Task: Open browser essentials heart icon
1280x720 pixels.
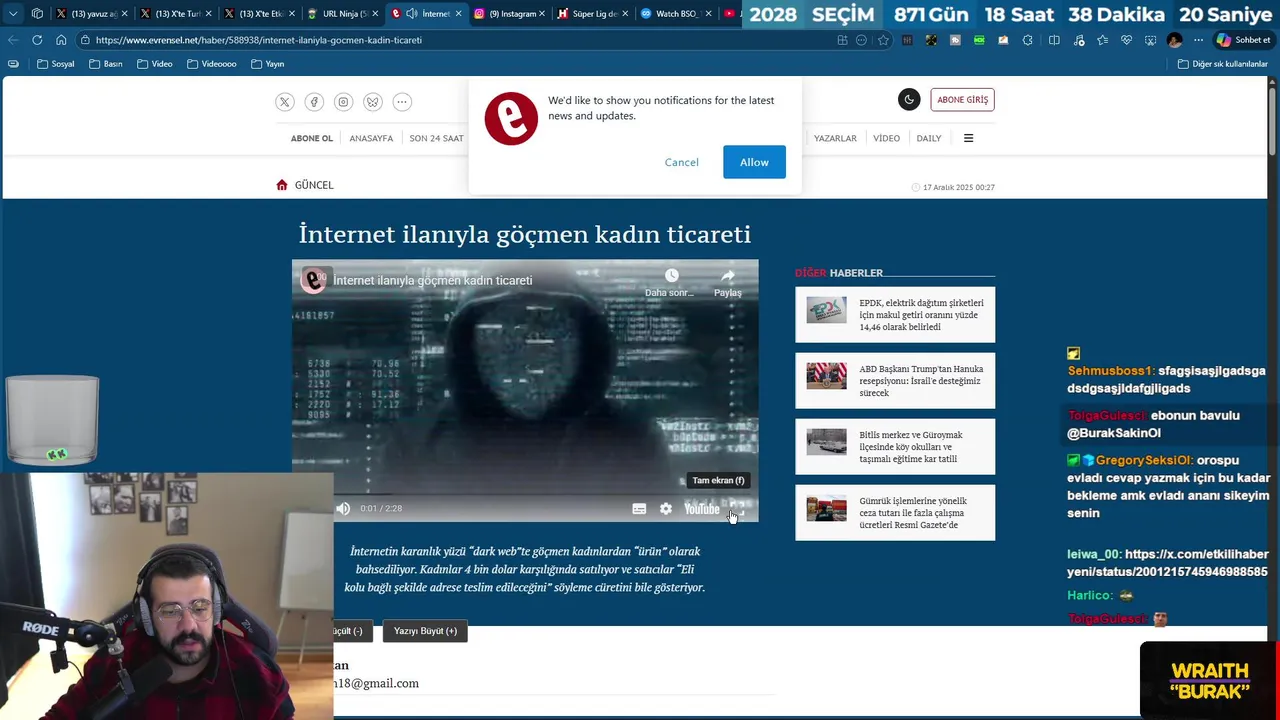Action: pos(1126,40)
